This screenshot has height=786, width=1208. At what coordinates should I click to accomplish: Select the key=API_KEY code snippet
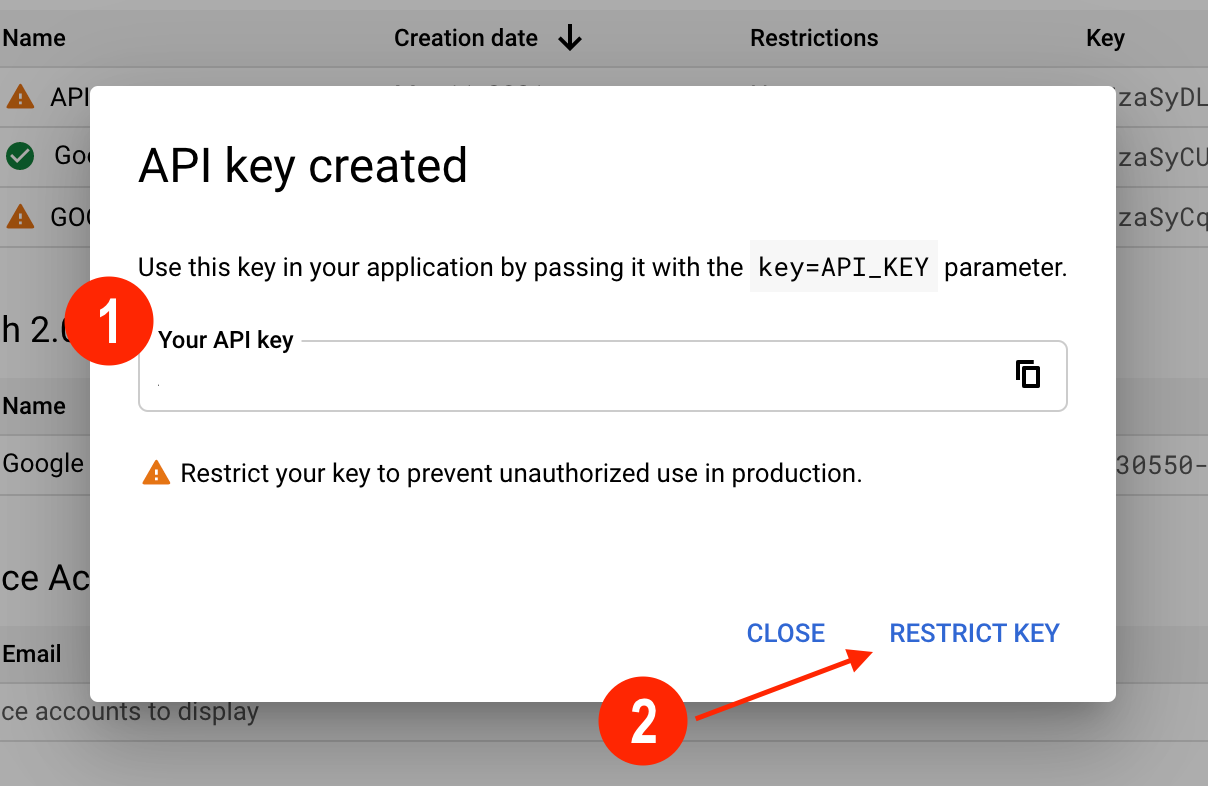pos(843,266)
